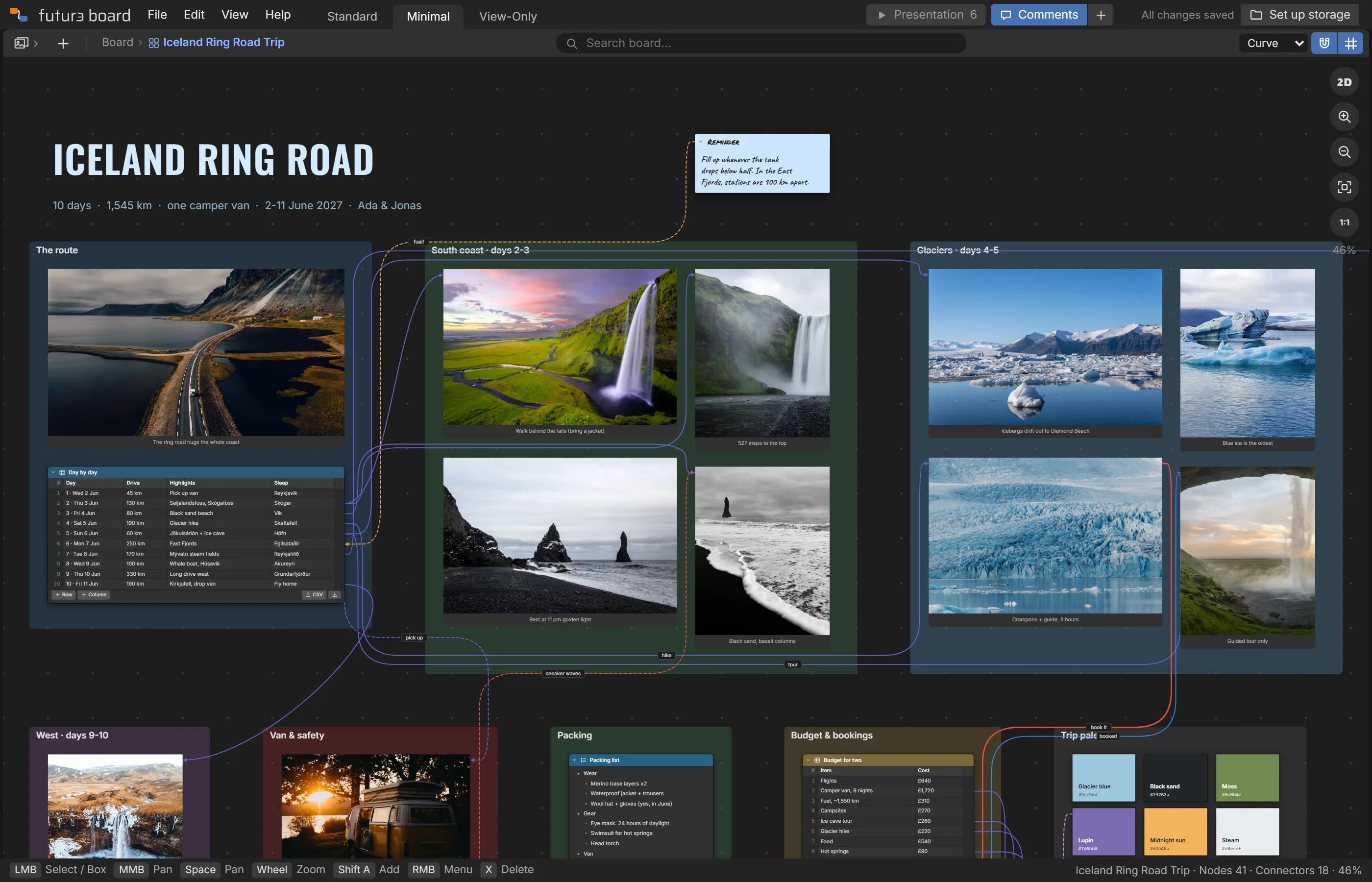Collapse the Budget for two chevron
The width and height of the screenshot is (1372, 882).
[x=808, y=760]
